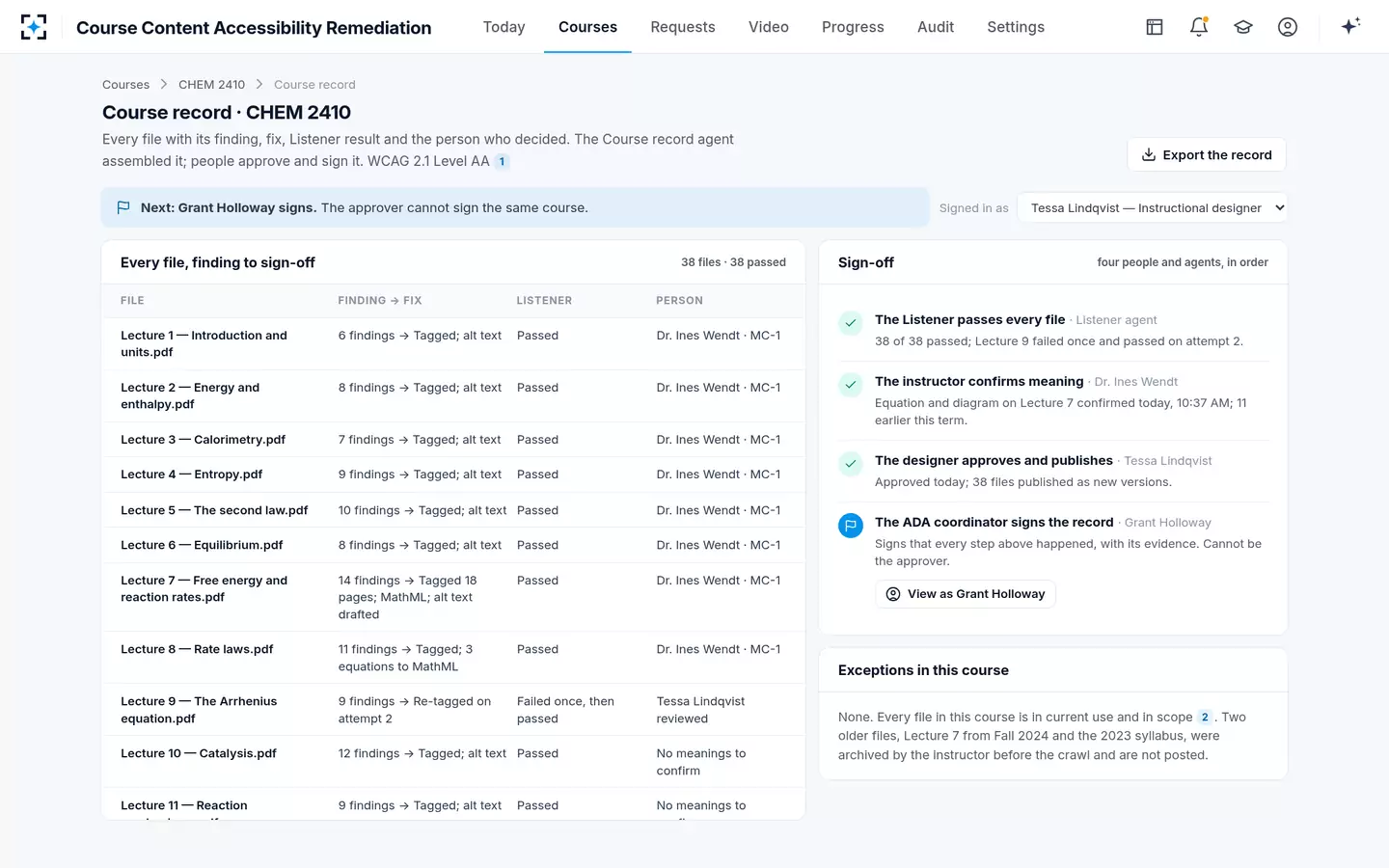Click the designer approves check icon
The width and height of the screenshot is (1389, 868).
851,465
